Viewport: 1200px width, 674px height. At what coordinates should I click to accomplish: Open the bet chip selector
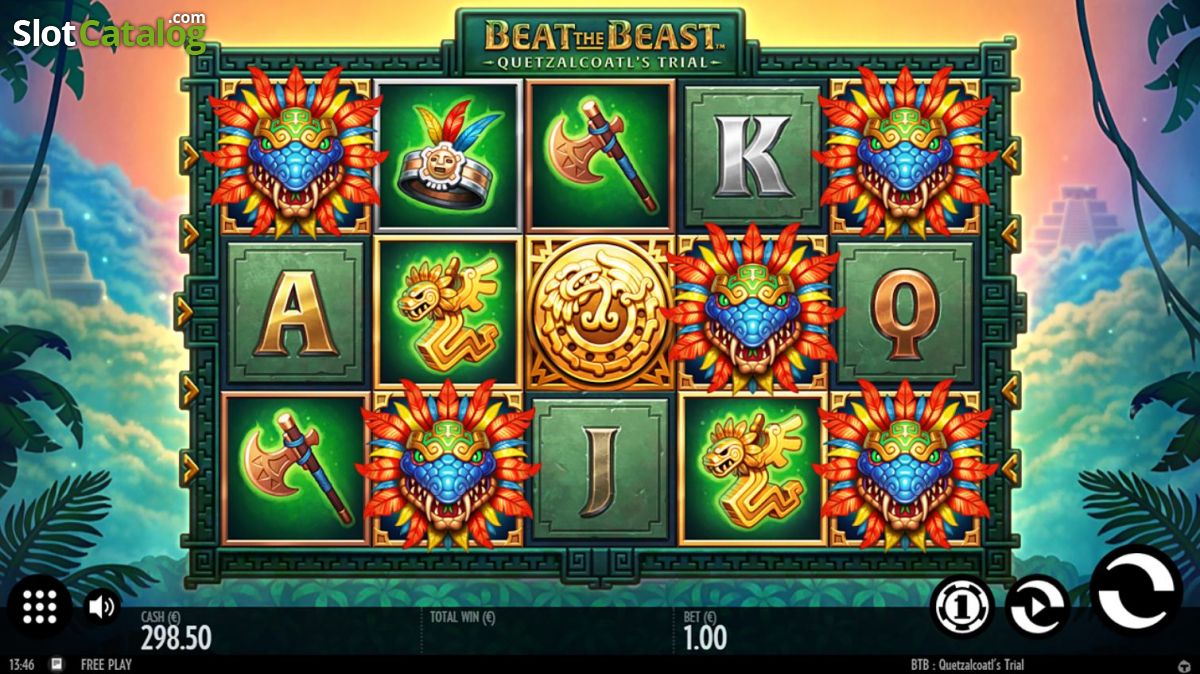tap(962, 606)
